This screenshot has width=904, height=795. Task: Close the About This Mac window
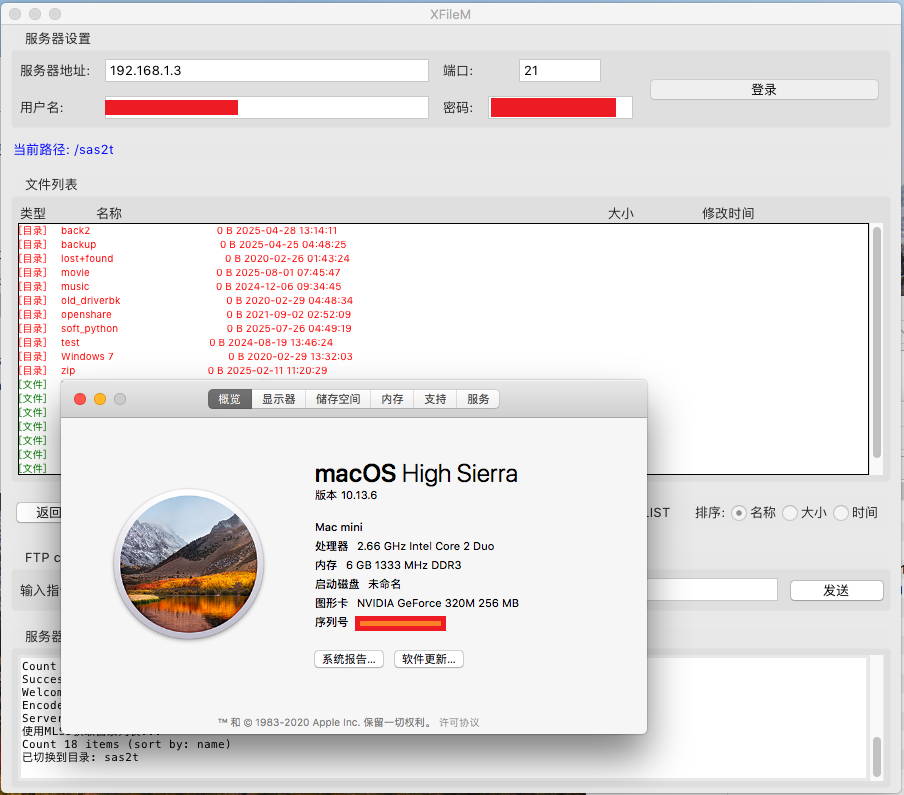(x=80, y=399)
